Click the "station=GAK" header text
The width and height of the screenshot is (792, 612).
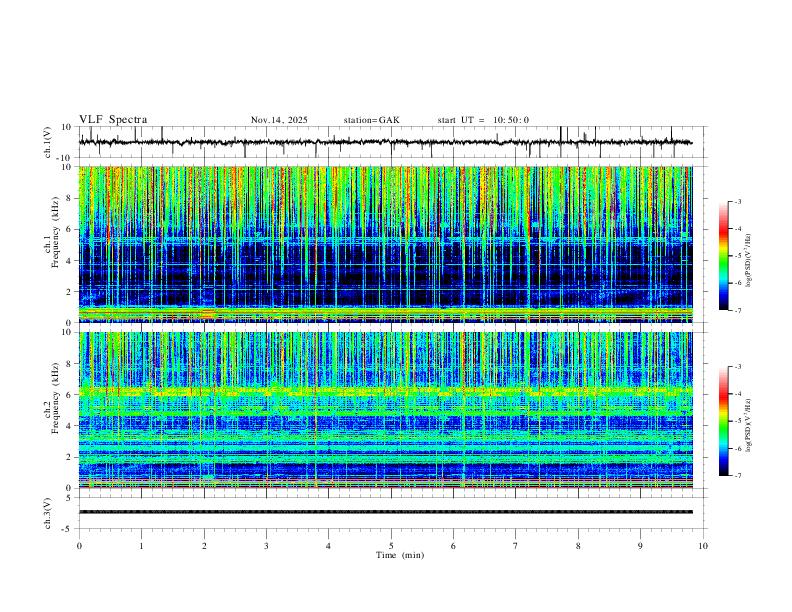(x=371, y=120)
